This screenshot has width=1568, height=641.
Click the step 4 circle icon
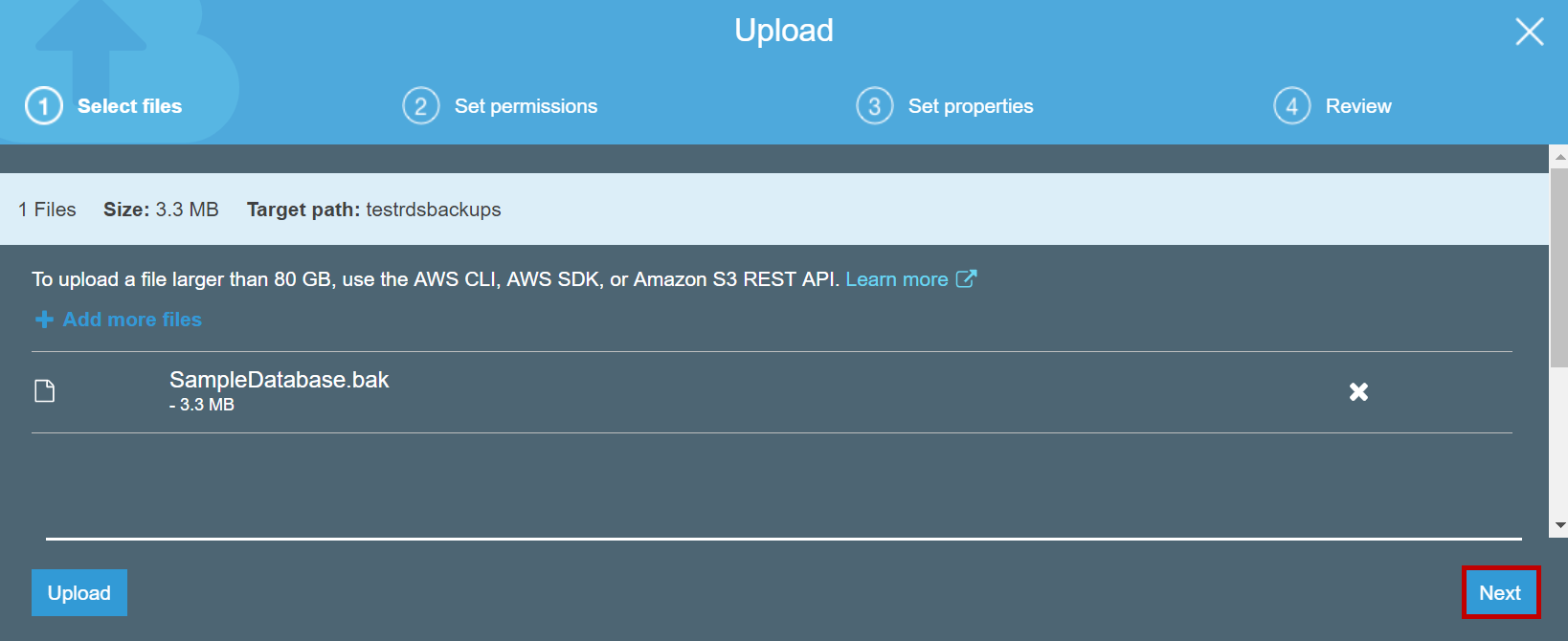click(x=1291, y=106)
